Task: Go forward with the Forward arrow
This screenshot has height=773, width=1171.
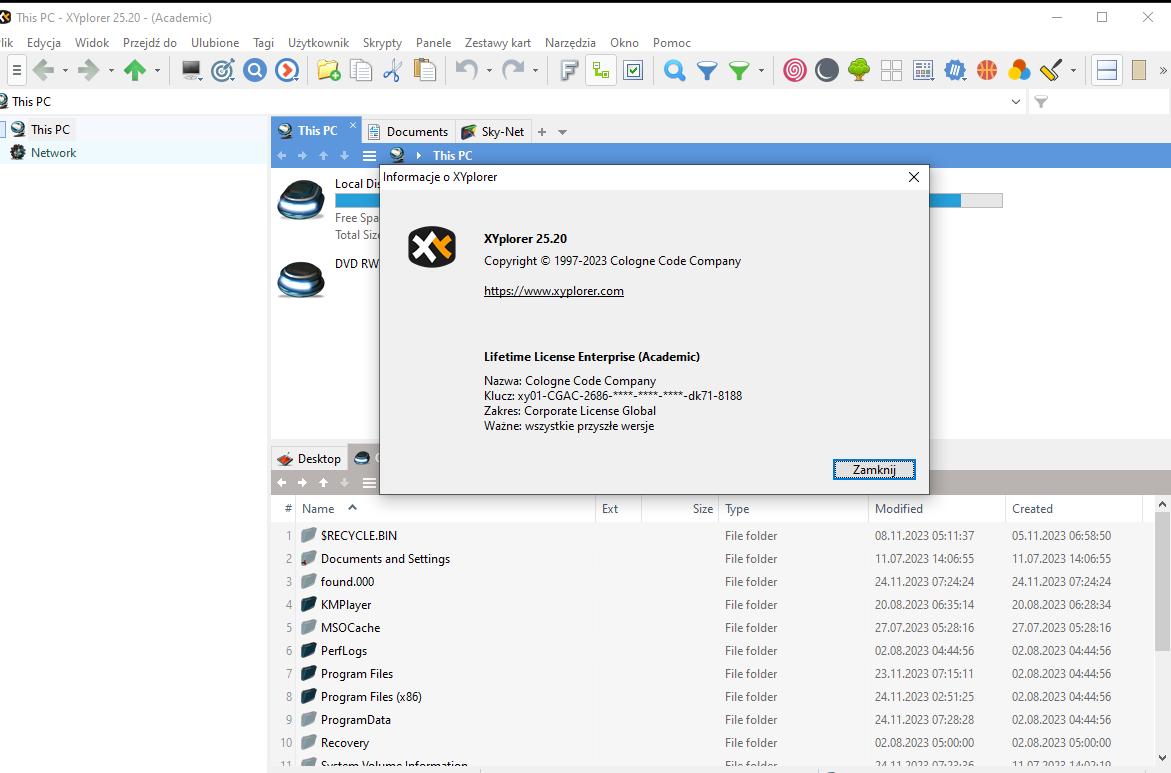Action: pos(88,71)
